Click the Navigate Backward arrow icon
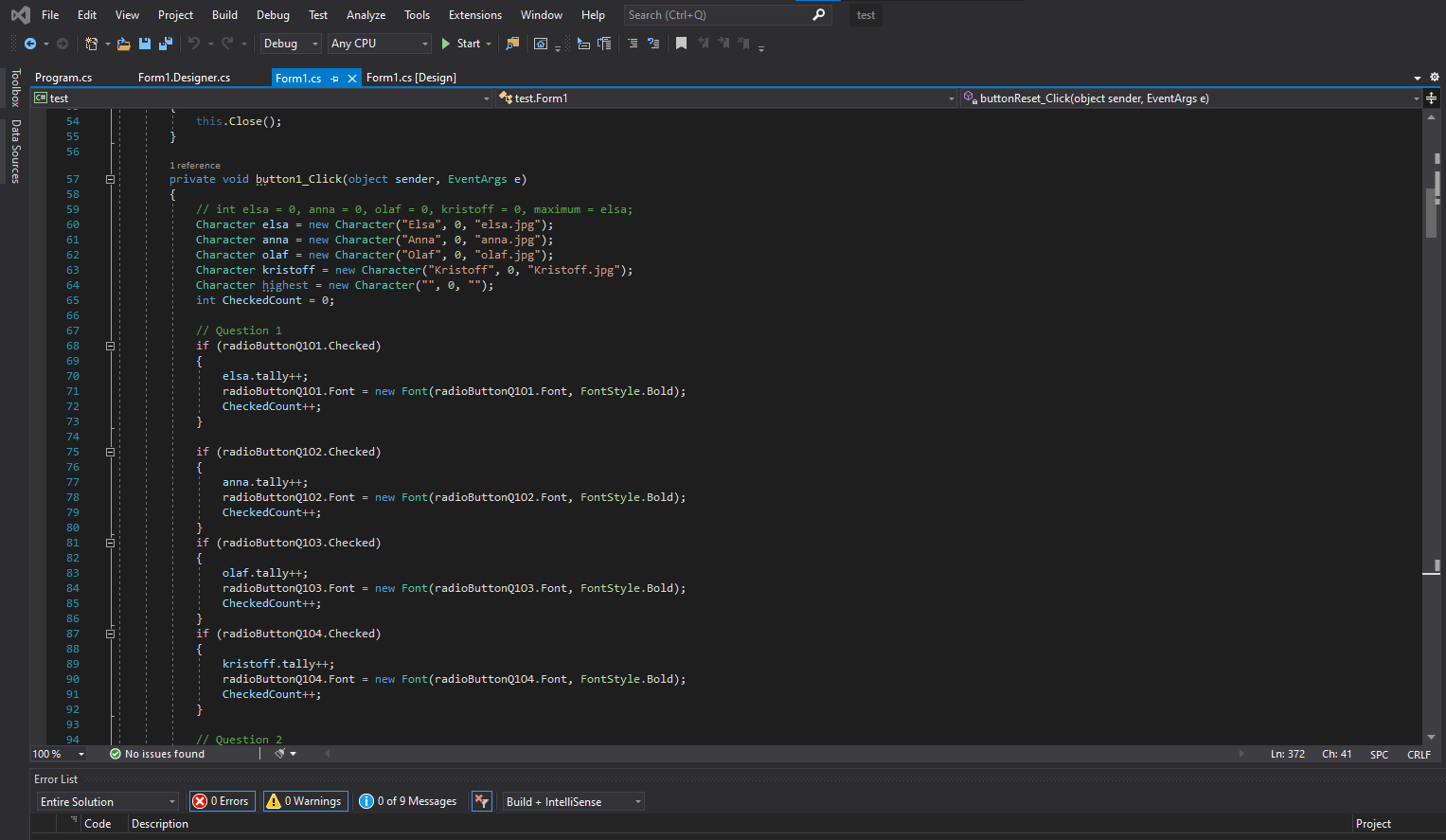Screen dimensions: 1446x840 pos(30,44)
